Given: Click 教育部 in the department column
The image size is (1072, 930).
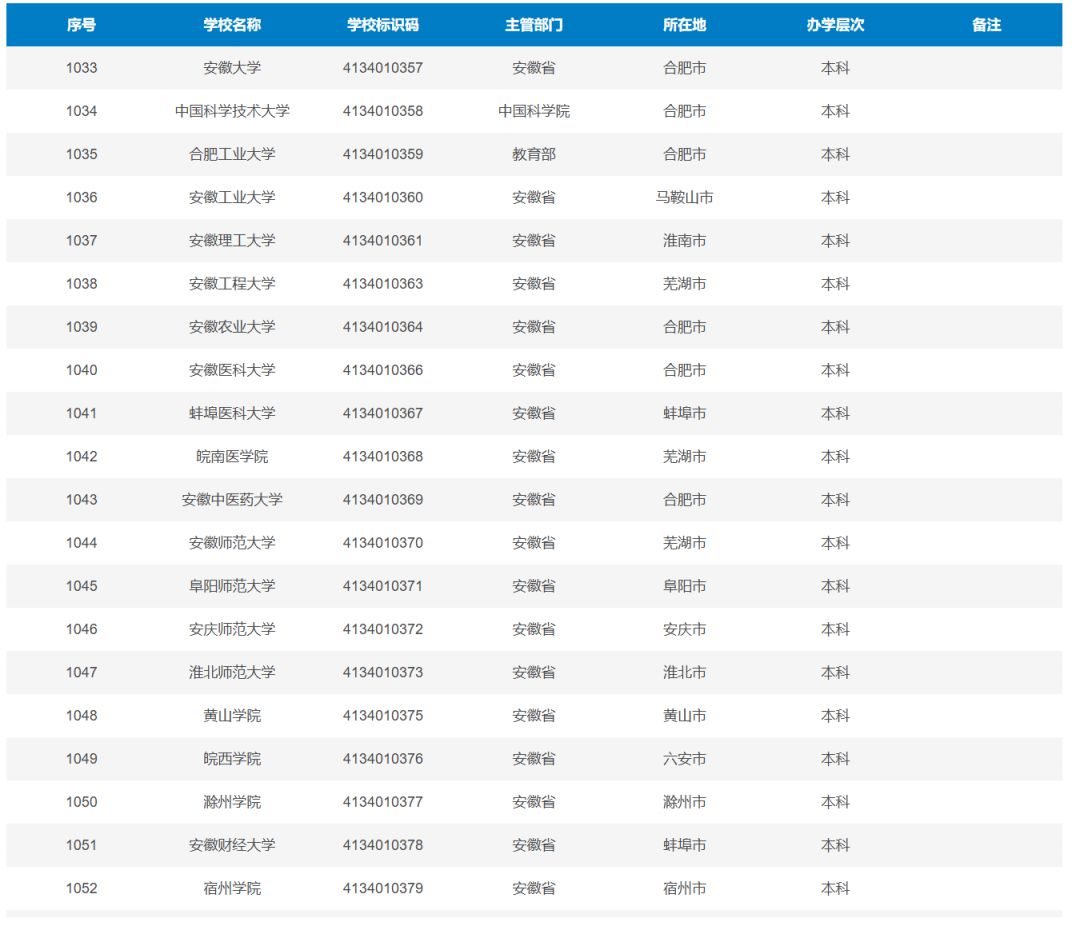Looking at the screenshot, I should (x=534, y=154).
